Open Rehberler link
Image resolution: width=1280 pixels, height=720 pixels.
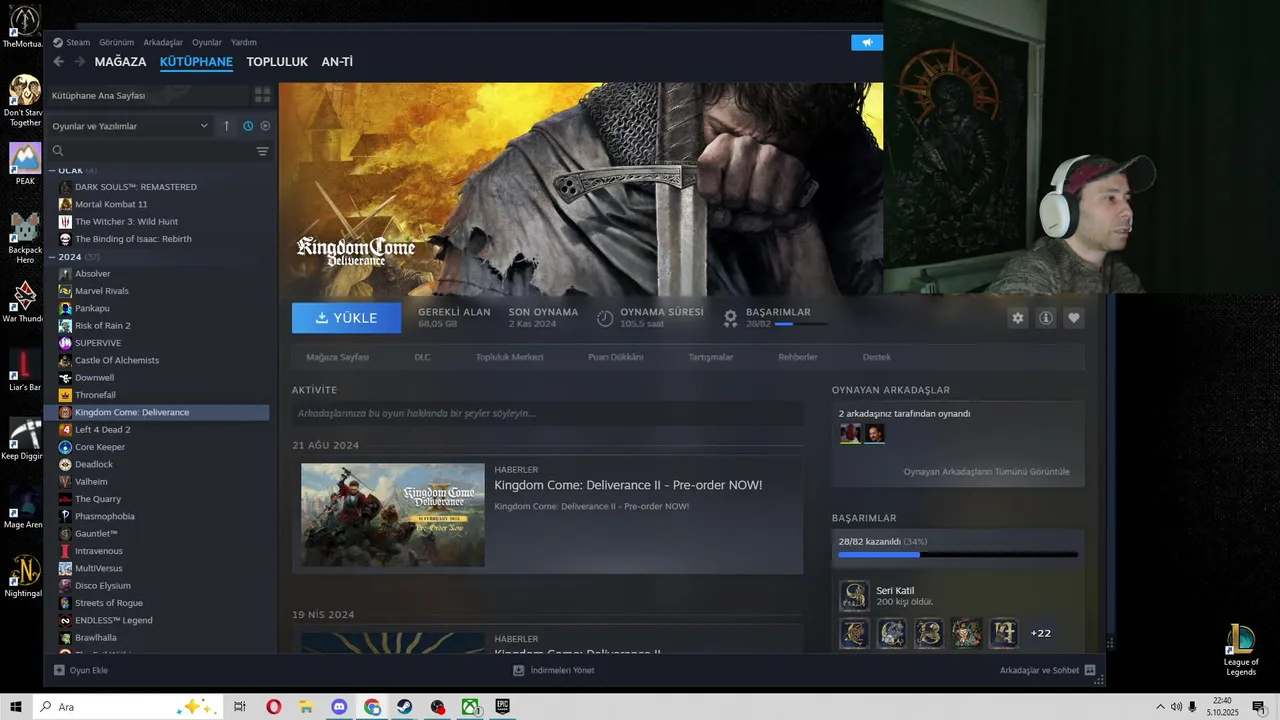(x=798, y=357)
